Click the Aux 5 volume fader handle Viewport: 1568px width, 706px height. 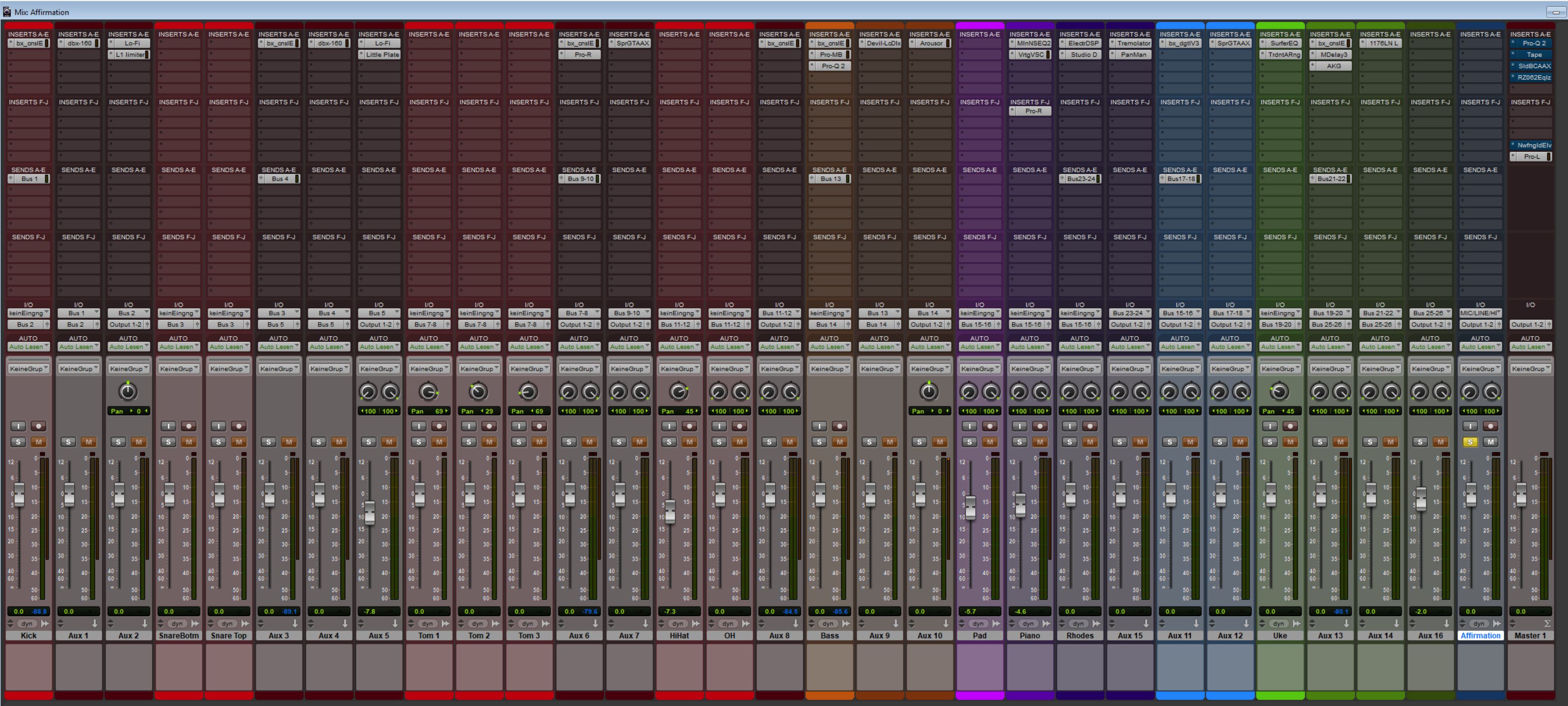pyautogui.click(x=369, y=513)
